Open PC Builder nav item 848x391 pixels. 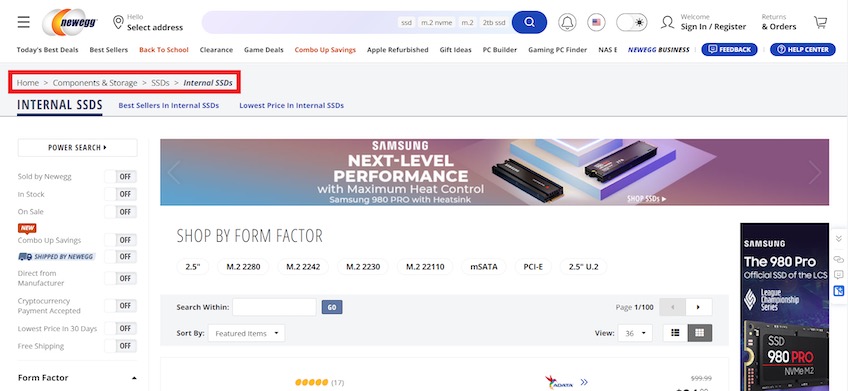(500, 50)
